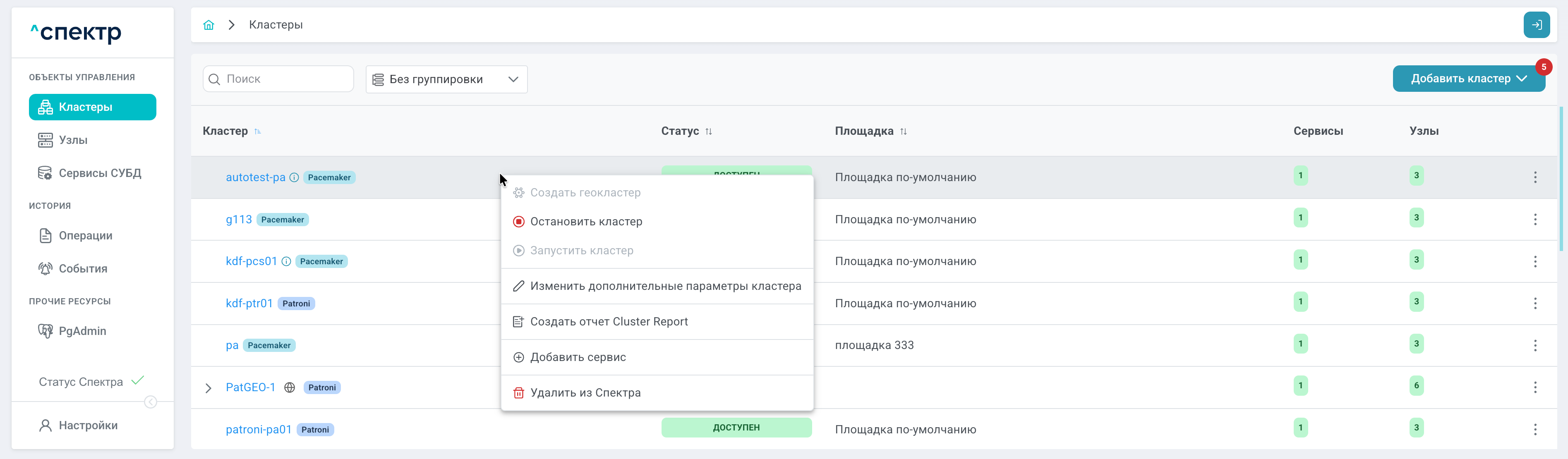
Task: Select Создать отчет Cluster Report
Action: click(657, 321)
